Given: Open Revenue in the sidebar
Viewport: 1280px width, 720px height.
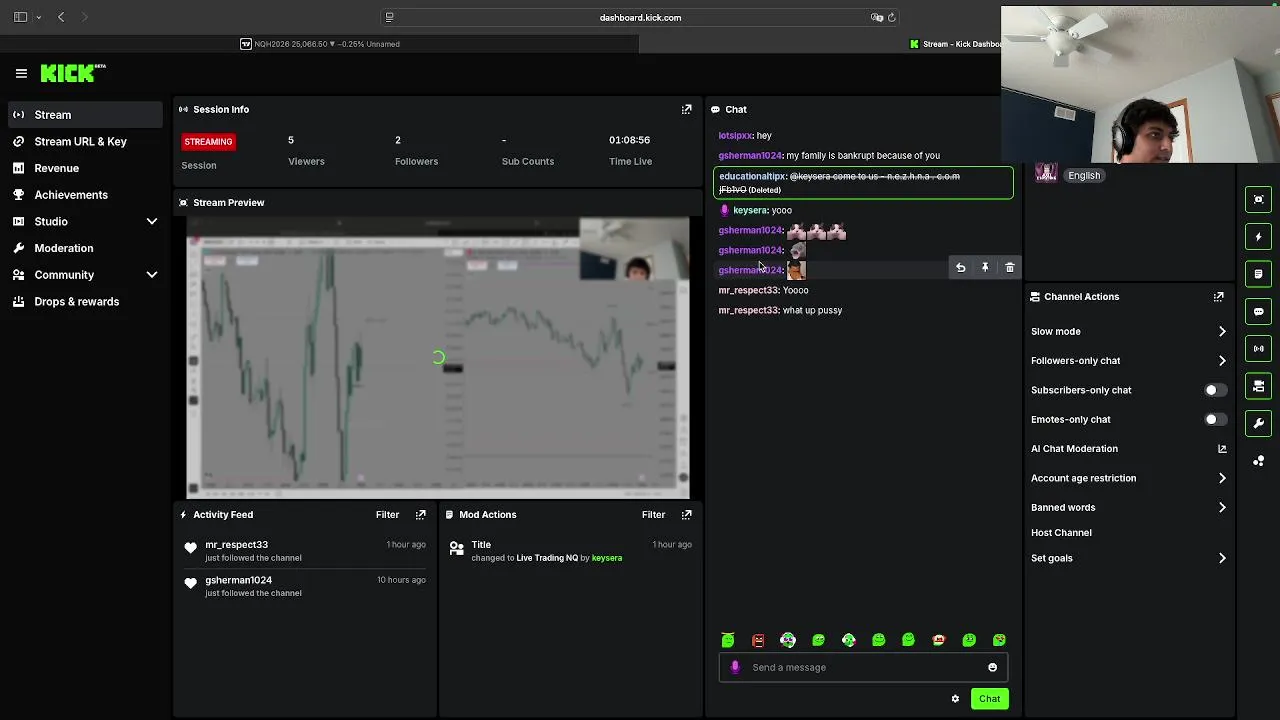Looking at the screenshot, I should (84, 168).
